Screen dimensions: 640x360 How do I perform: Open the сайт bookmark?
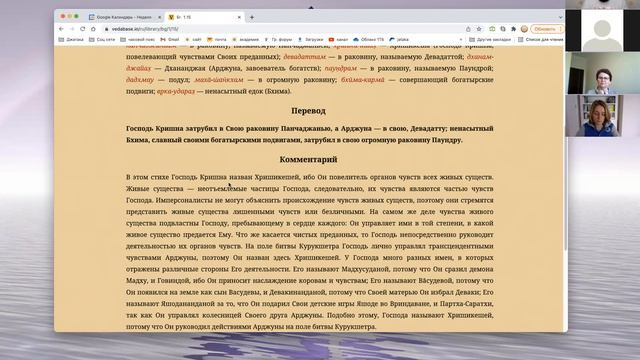pos(193,40)
